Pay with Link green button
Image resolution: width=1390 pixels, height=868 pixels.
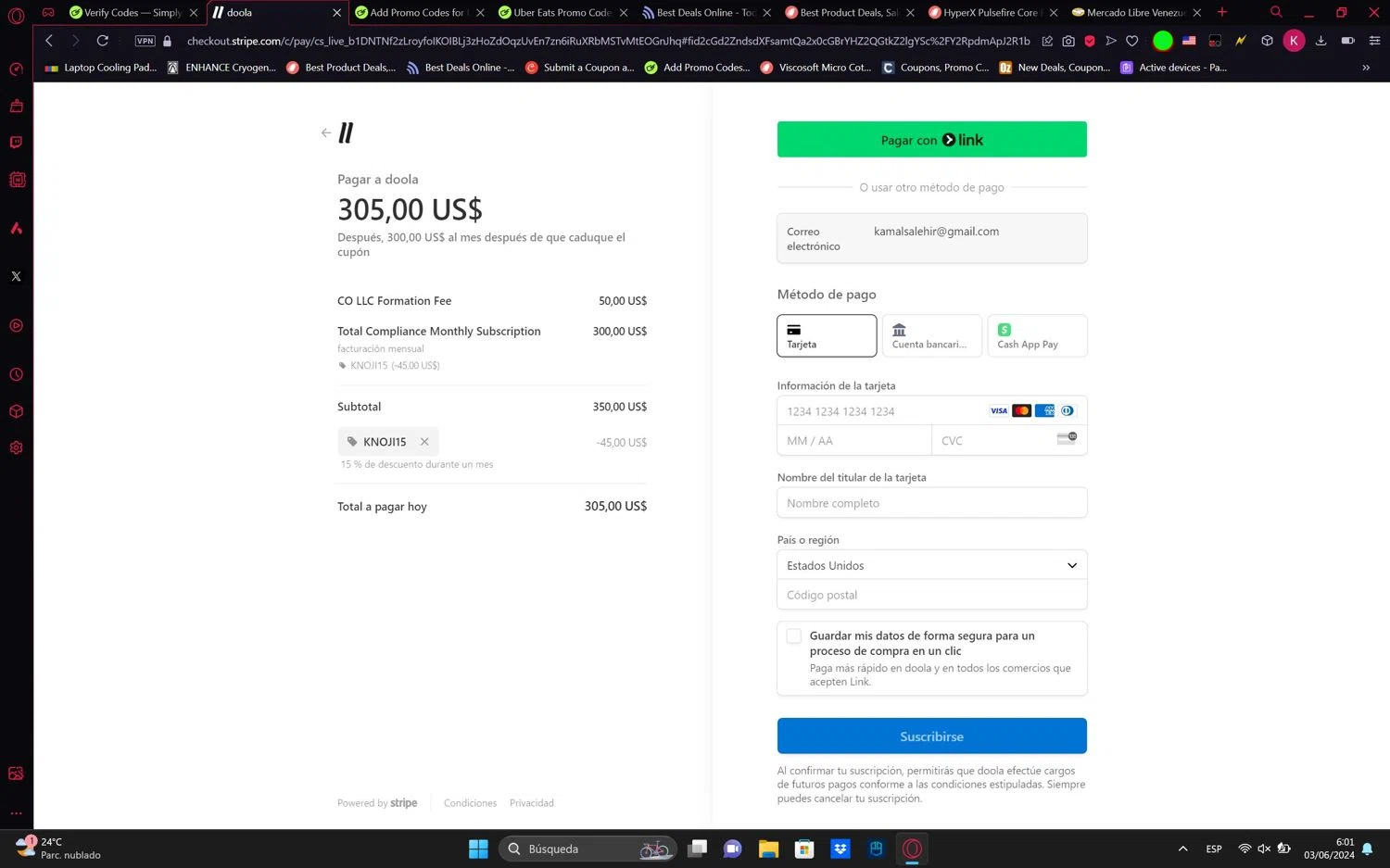click(x=931, y=139)
